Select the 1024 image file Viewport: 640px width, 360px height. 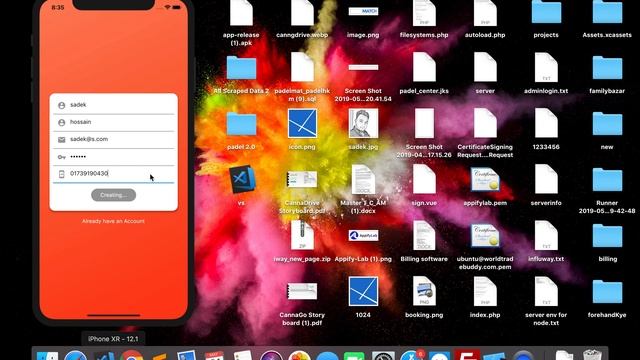pyautogui.click(x=363, y=291)
